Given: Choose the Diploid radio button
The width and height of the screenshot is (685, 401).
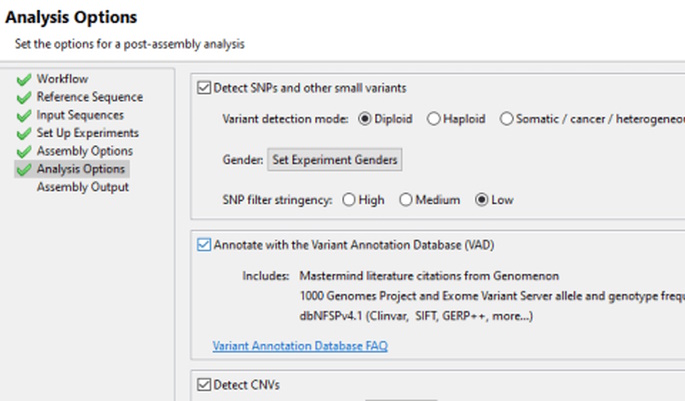Looking at the screenshot, I should pos(365,119).
